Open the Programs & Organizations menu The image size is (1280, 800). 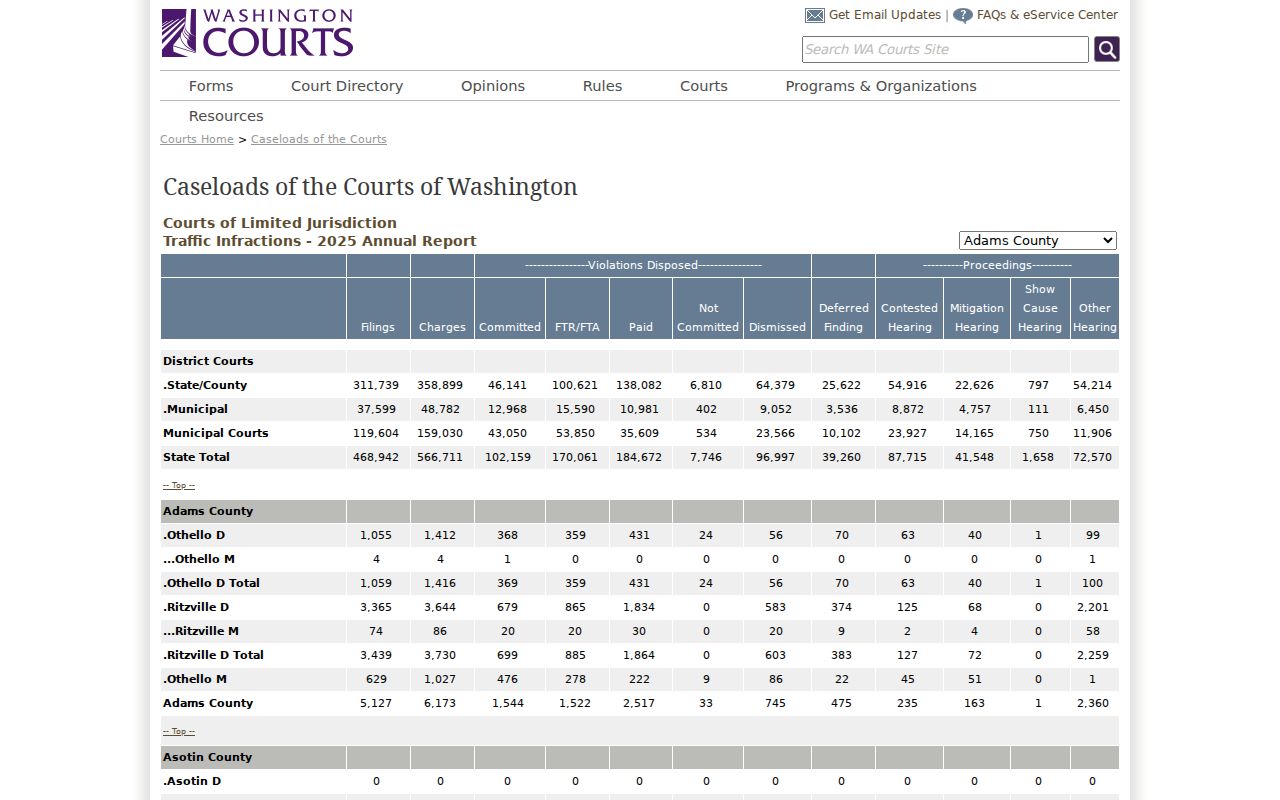[x=881, y=86]
